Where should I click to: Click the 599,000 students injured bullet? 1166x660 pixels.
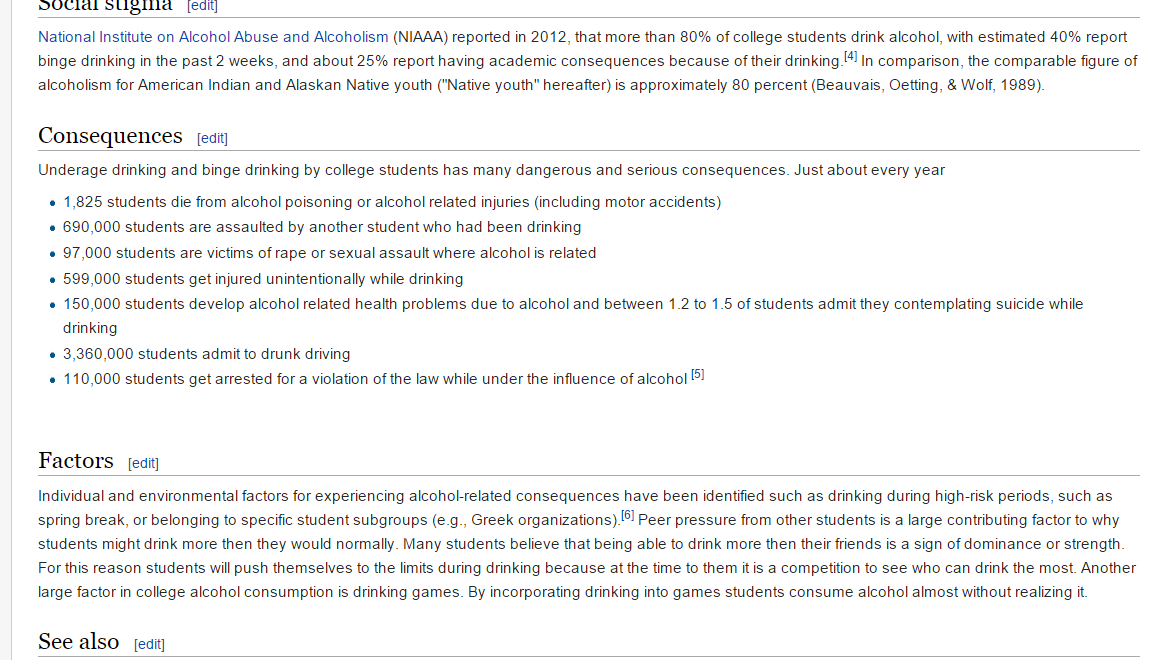tap(263, 279)
